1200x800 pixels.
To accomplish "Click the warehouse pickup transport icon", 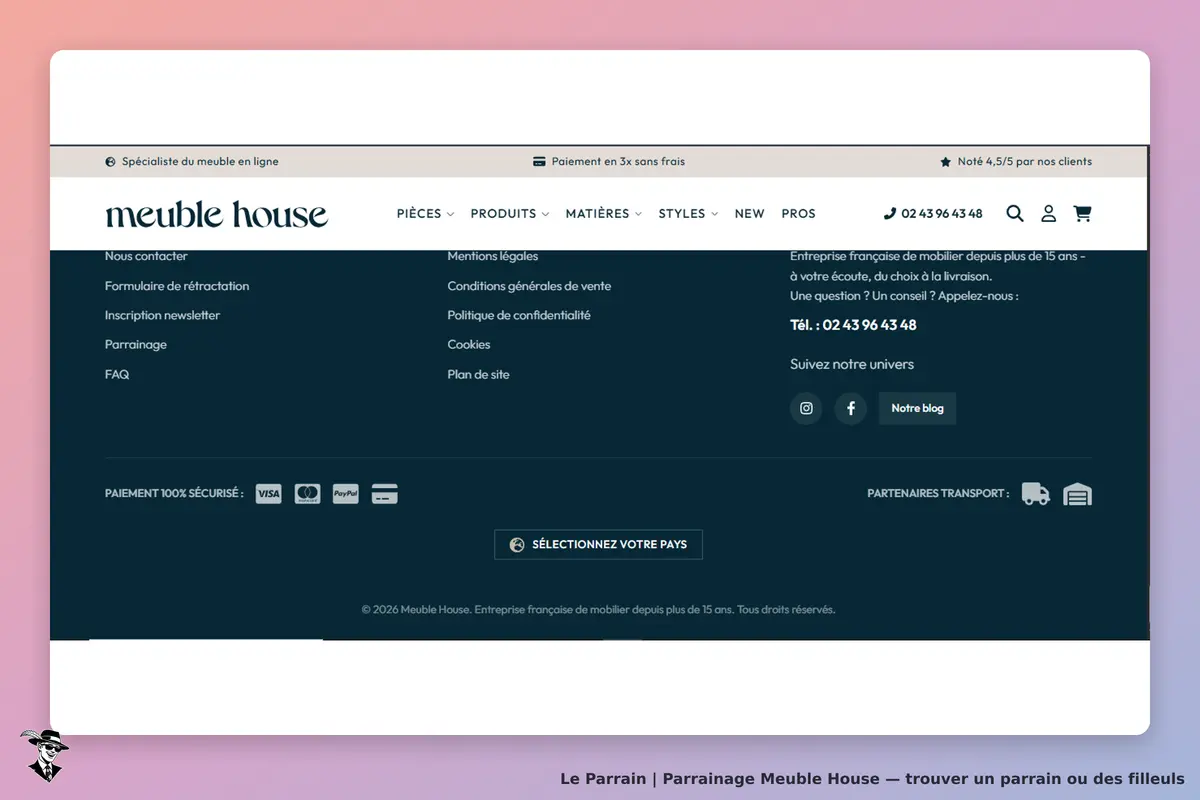I will pyautogui.click(x=1077, y=494).
